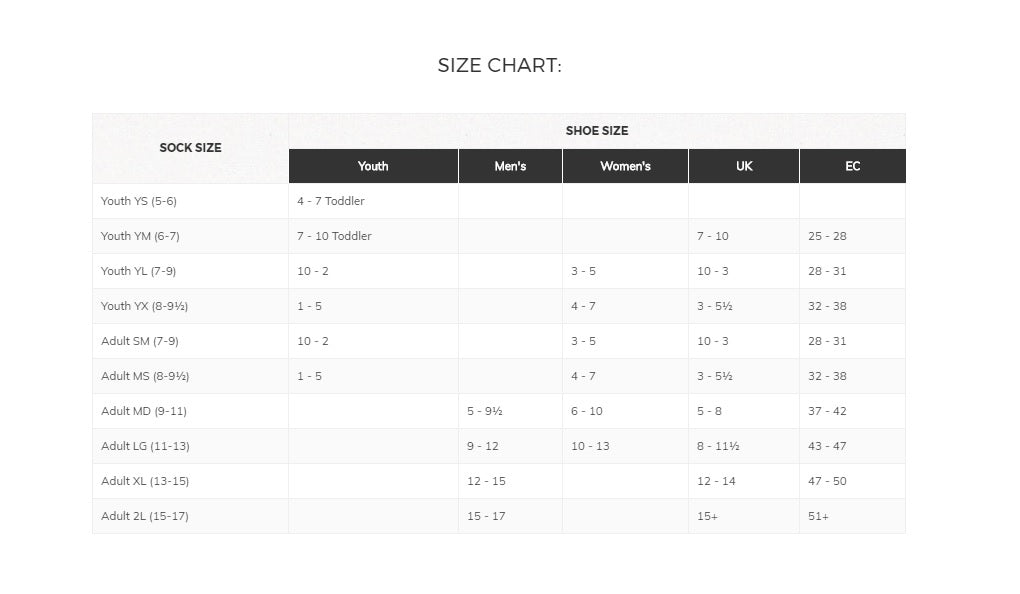Select the Adult LG (11-13) row label
The image size is (1020, 594).
tap(145, 446)
